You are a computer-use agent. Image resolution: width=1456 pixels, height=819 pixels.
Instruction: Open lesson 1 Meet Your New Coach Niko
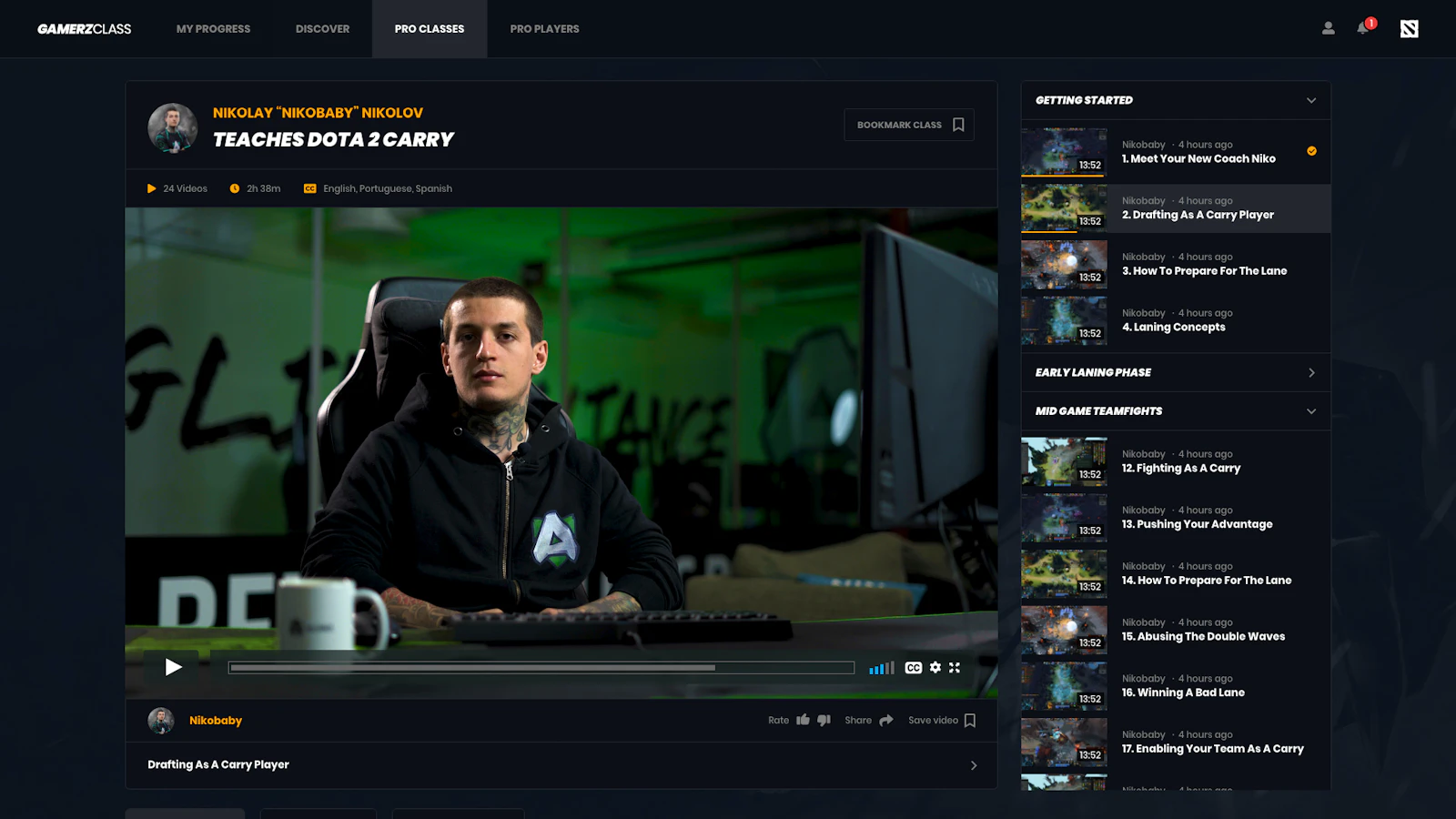click(x=1176, y=152)
